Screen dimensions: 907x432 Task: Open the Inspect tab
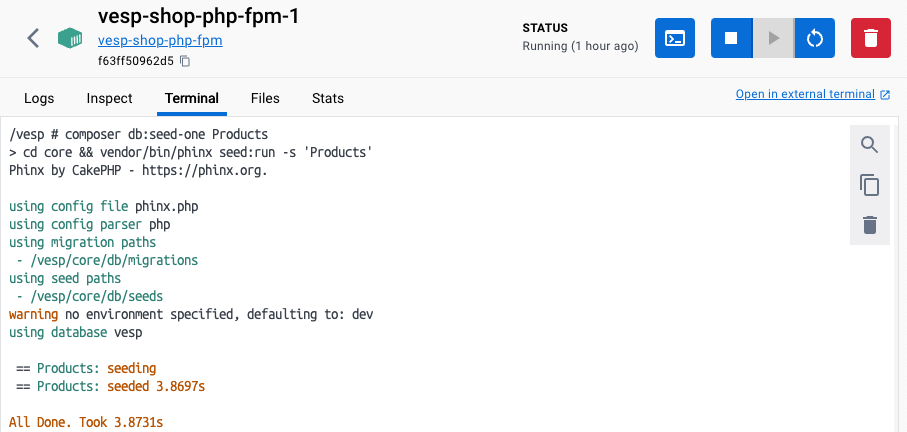click(x=110, y=98)
